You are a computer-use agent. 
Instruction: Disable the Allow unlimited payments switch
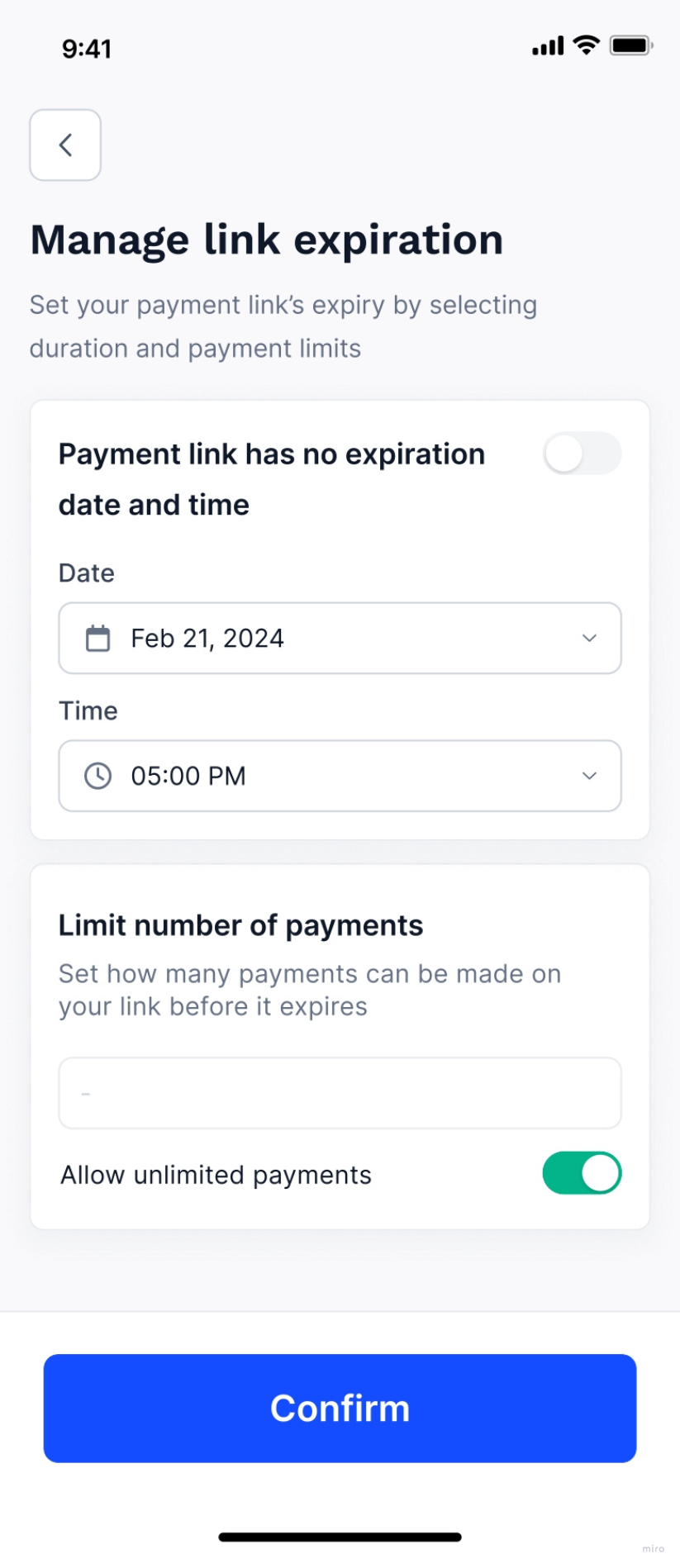[582, 1173]
